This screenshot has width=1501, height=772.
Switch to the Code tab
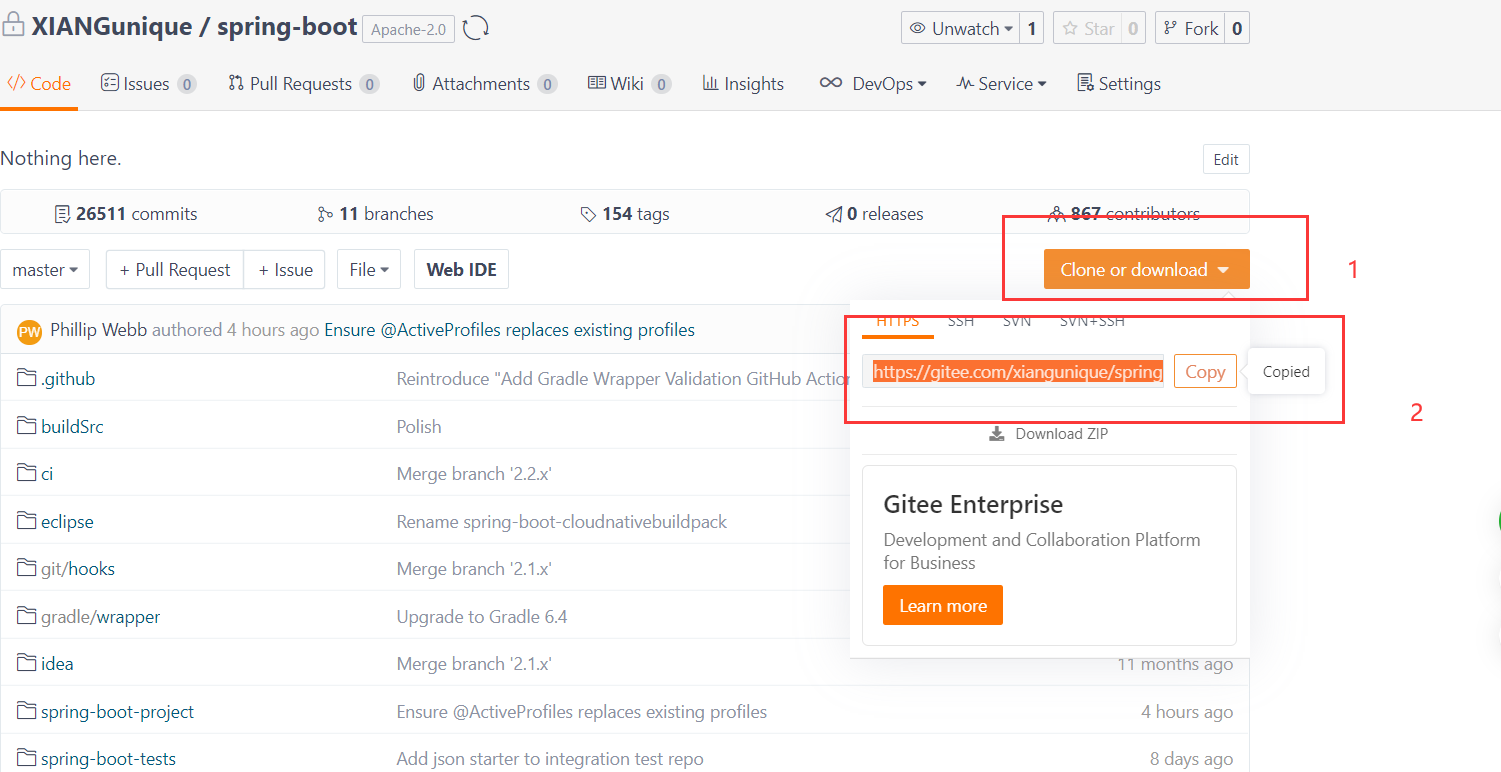point(39,84)
